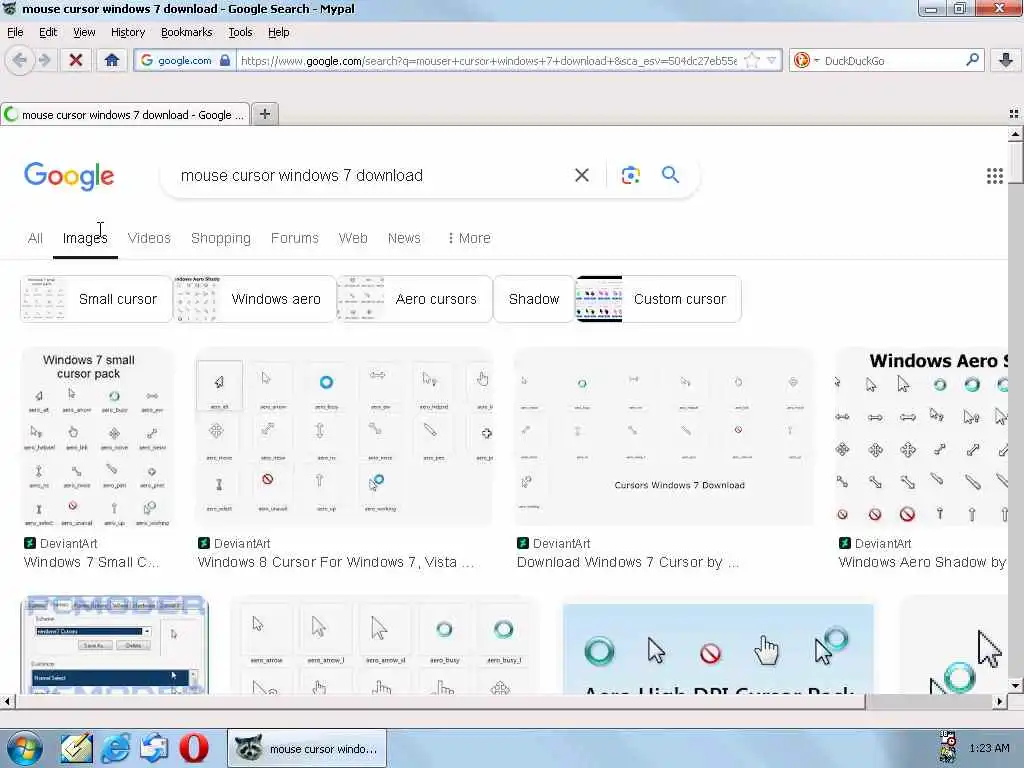Open Windows 7 small cursor pack thumbnail
This screenshot has width=1024, height=768.
98,438
